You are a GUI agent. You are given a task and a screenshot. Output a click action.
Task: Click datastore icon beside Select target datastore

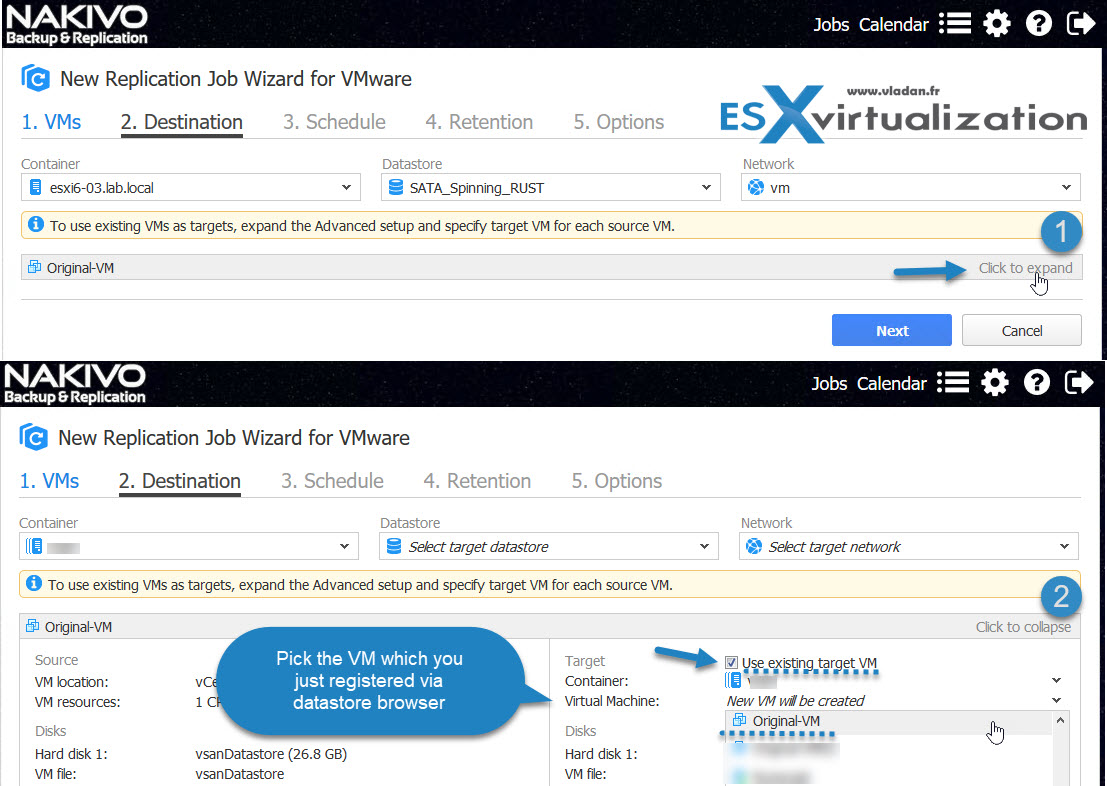click(x=394, y=547)
